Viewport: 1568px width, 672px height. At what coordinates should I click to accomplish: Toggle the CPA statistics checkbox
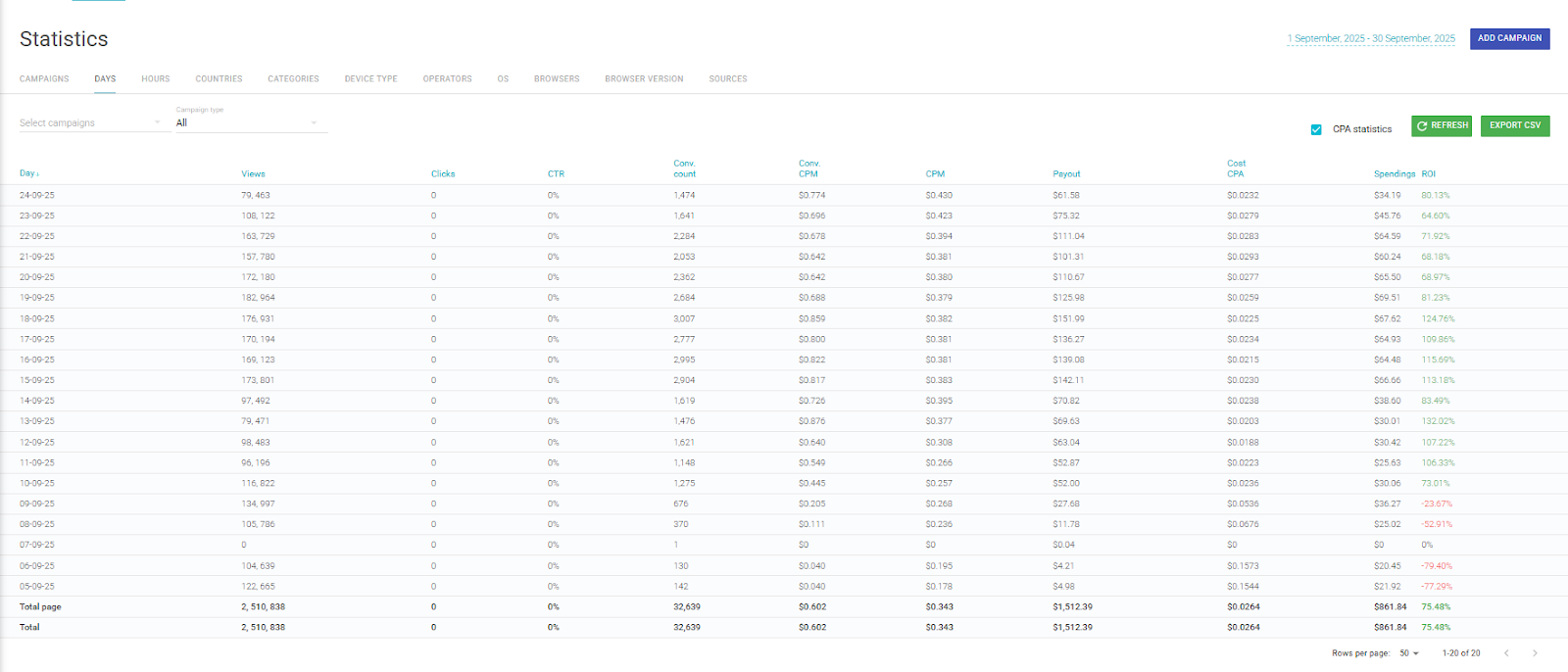pos(1316,129)
